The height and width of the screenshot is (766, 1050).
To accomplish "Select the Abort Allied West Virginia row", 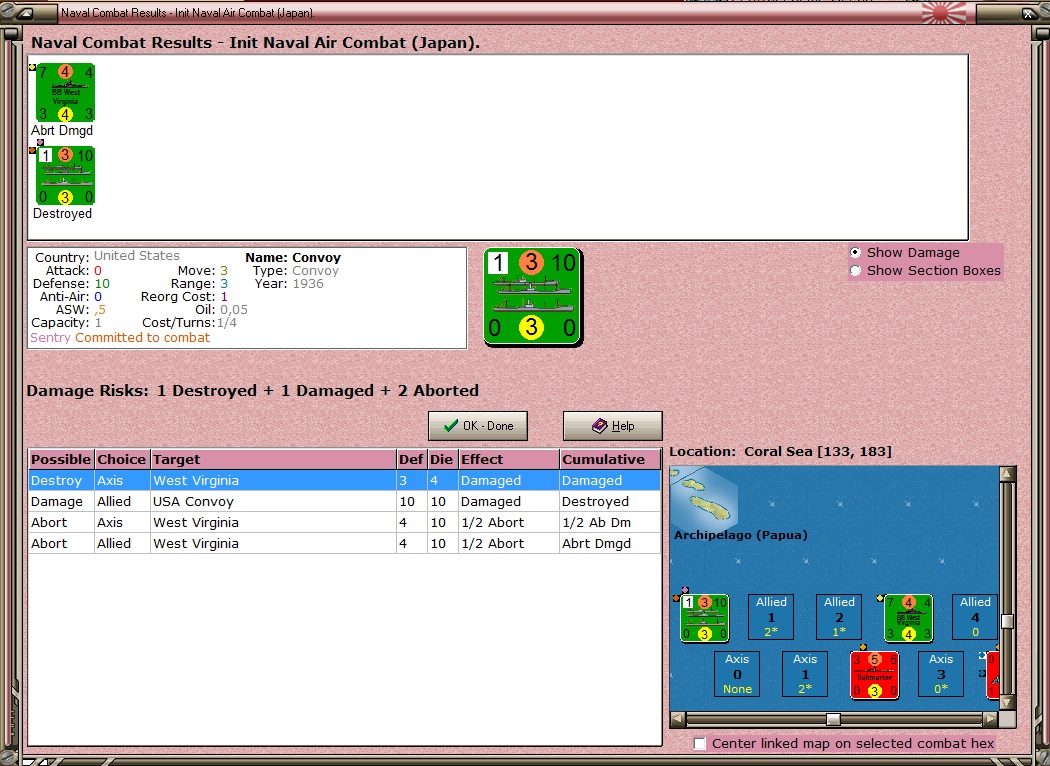I will pos(344,543).
